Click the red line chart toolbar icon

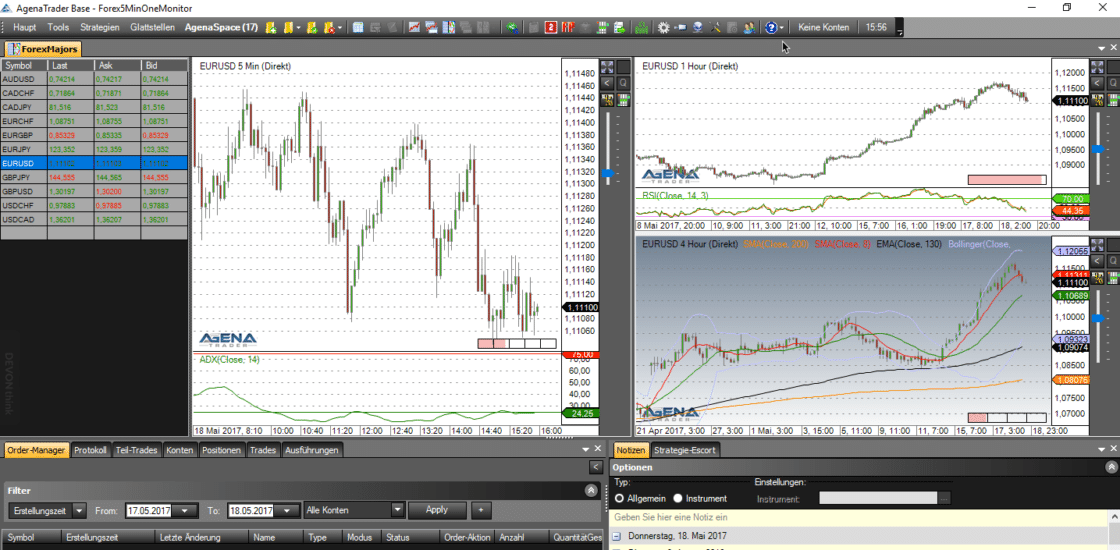coord(413,27)
